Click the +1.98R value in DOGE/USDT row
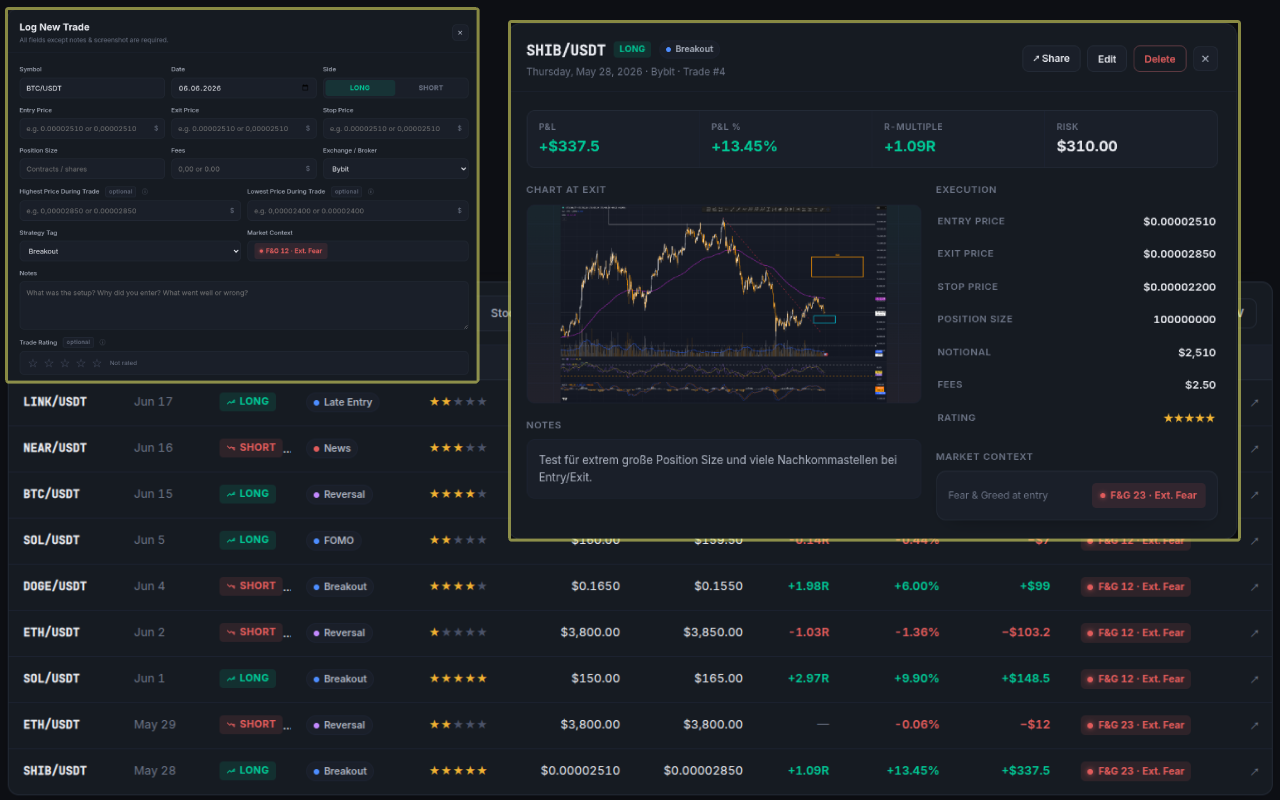 [x=808, y=586]
